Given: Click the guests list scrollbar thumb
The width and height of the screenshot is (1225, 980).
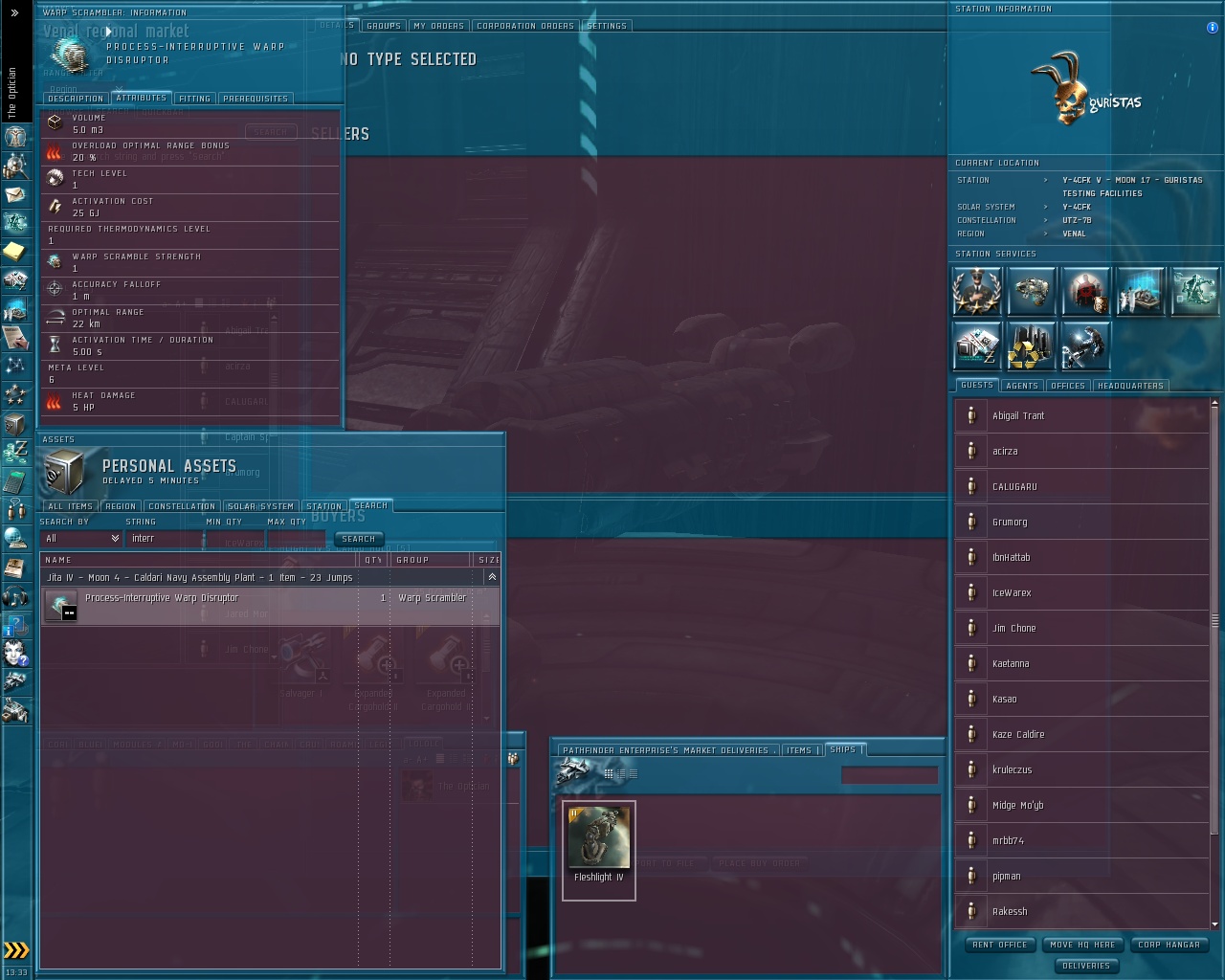Looking at the screenshot, I should [x=1214, y=620].
